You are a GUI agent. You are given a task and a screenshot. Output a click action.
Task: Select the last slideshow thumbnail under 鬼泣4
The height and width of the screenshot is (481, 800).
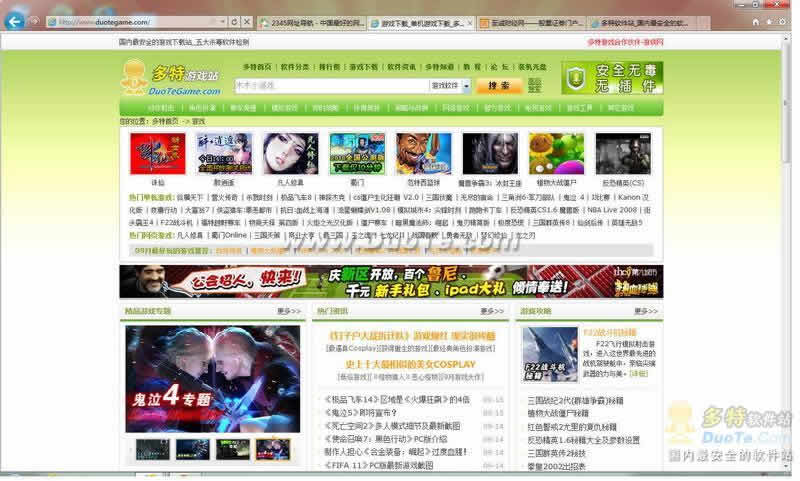point(272,449)
